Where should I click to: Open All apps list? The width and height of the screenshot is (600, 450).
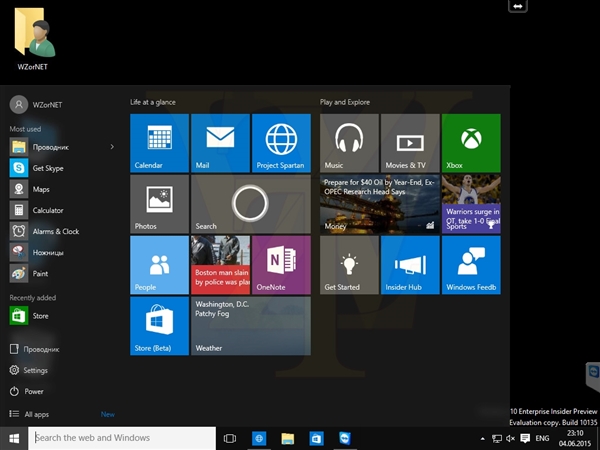tap(37, 414)
